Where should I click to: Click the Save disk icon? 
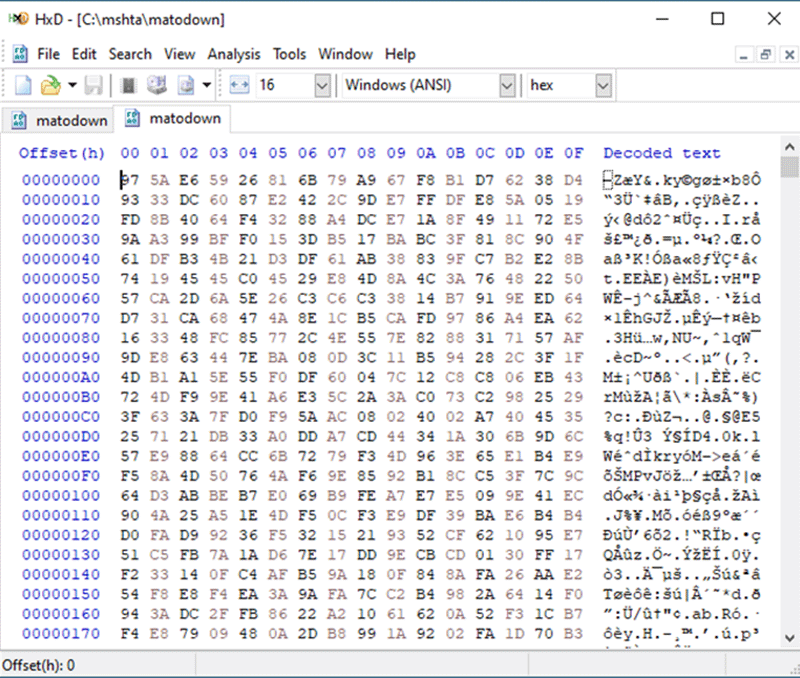(x=93, y=85)
